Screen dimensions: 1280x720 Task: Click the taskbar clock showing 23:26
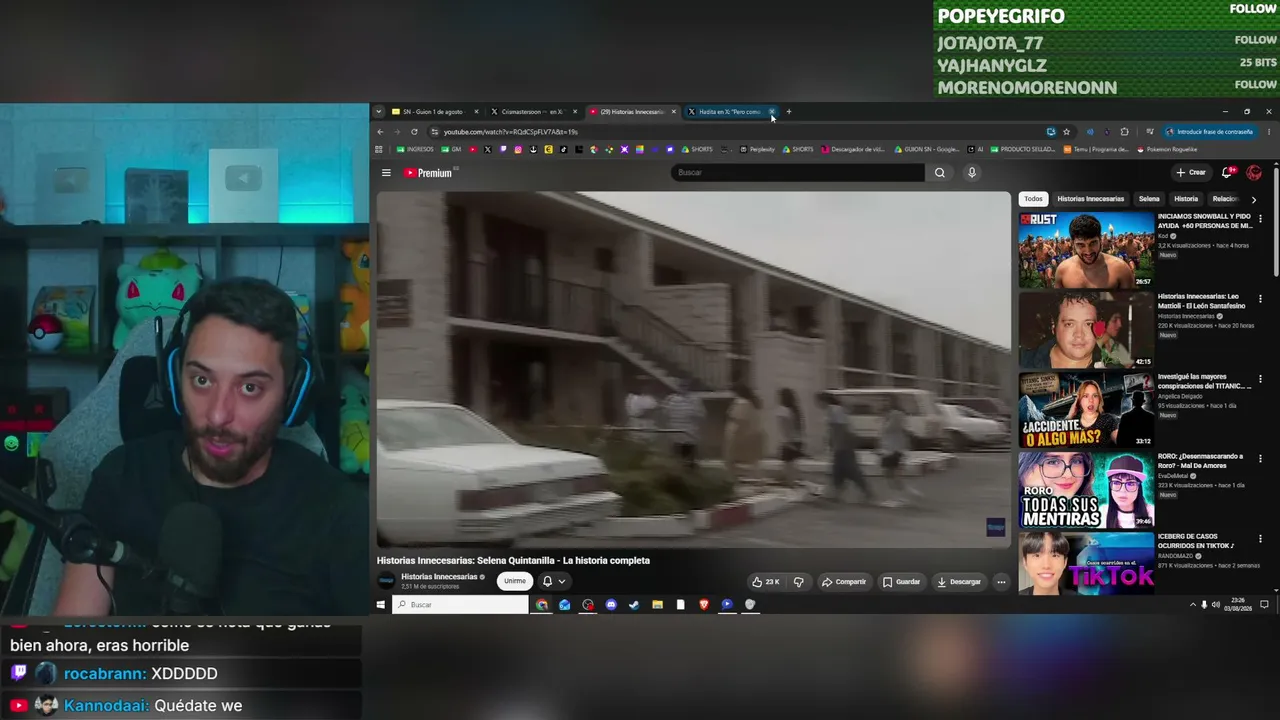[x=1239, y=605]
